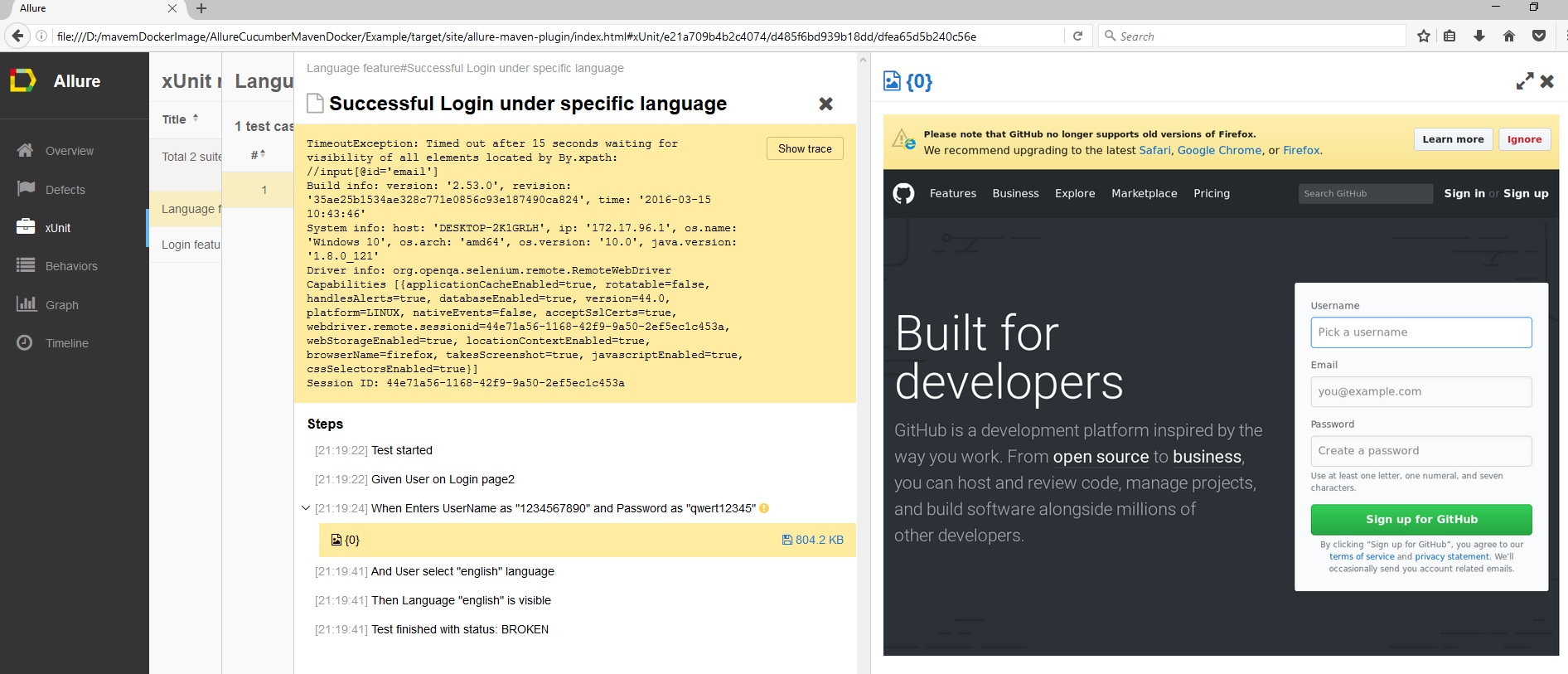This screenshot has height=674, width=1568.
Task: Click the warning icon on the When step
Action: 764,508
